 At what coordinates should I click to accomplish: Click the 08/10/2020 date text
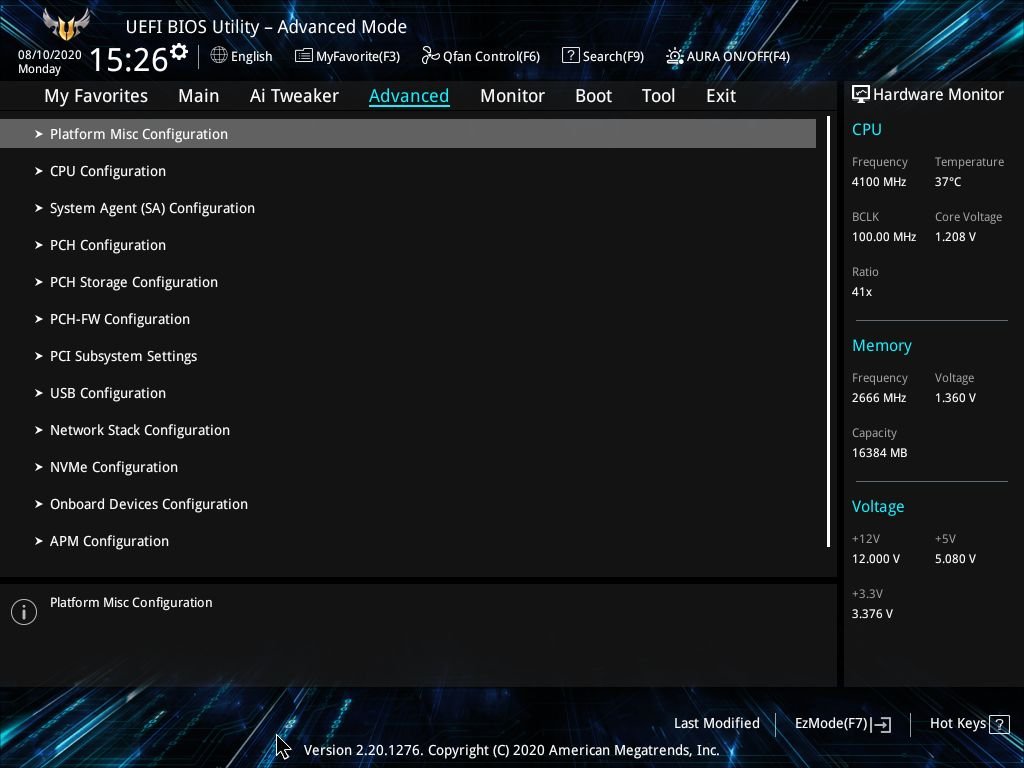click(50, 55)
